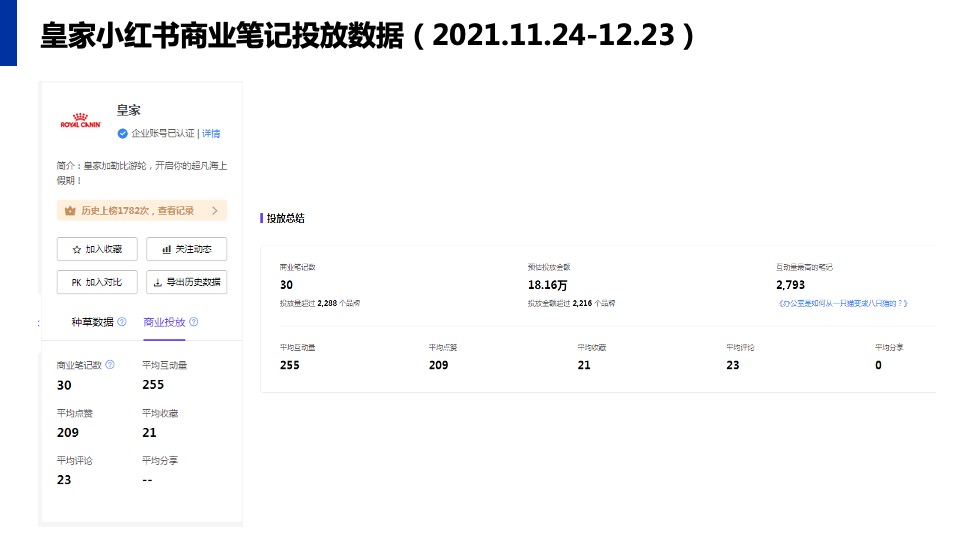The height and width of the screenshot is (540, 960).
Task: Click the 投放总结 section heading
Action: click(285, 219)
